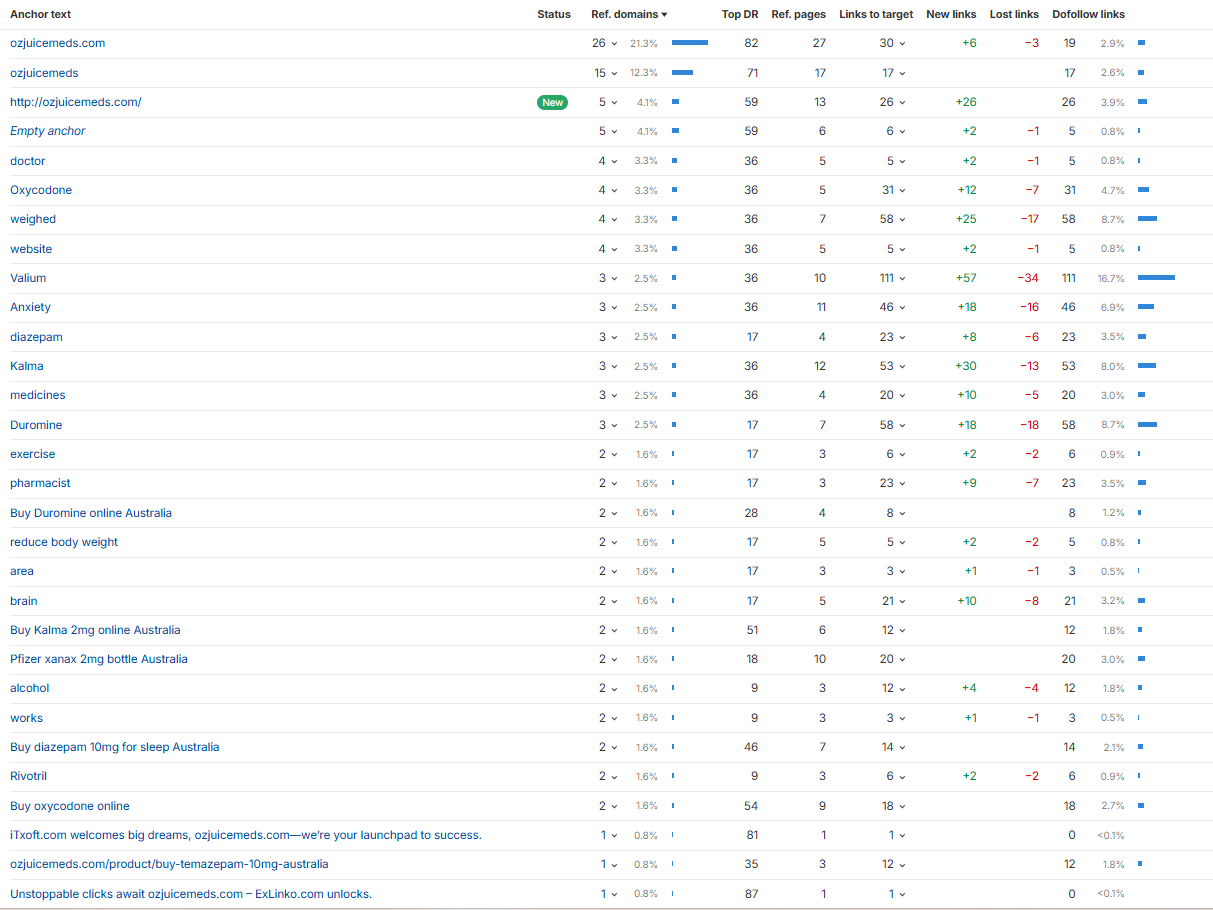Expand referring domains for Empty anchor row
This screenshot has height=910, width=1213.
point(607,131)
